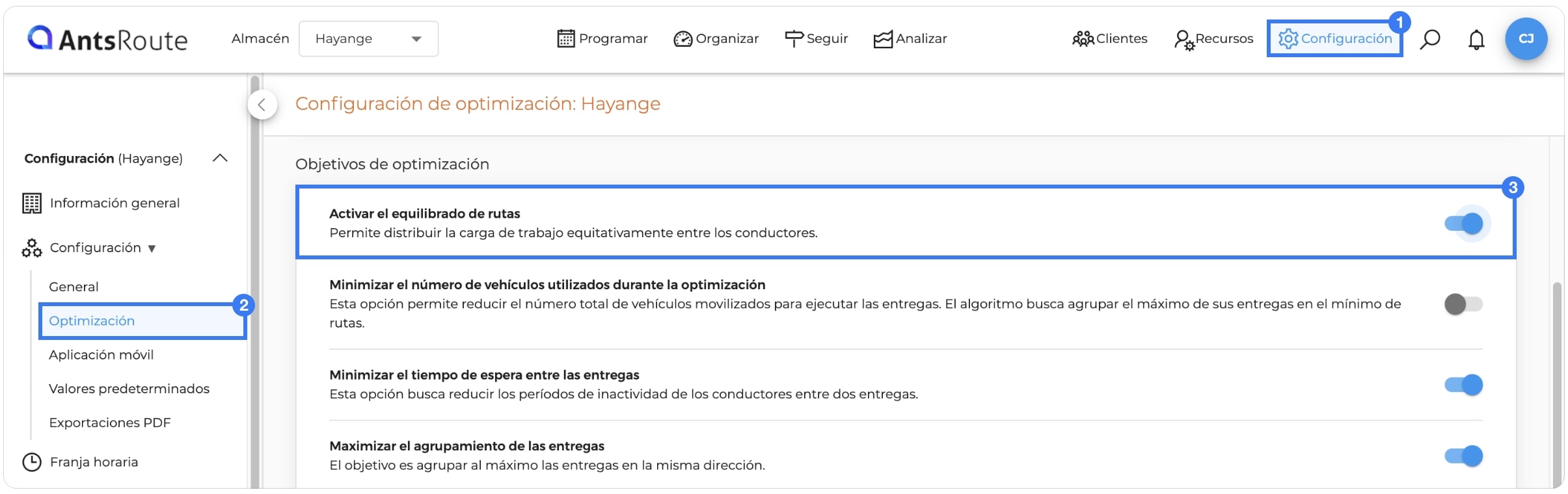Click the heading 'Configuración de optimización: Hayange'
Screen dimensions: 1568x494
[x=478, y=103]
